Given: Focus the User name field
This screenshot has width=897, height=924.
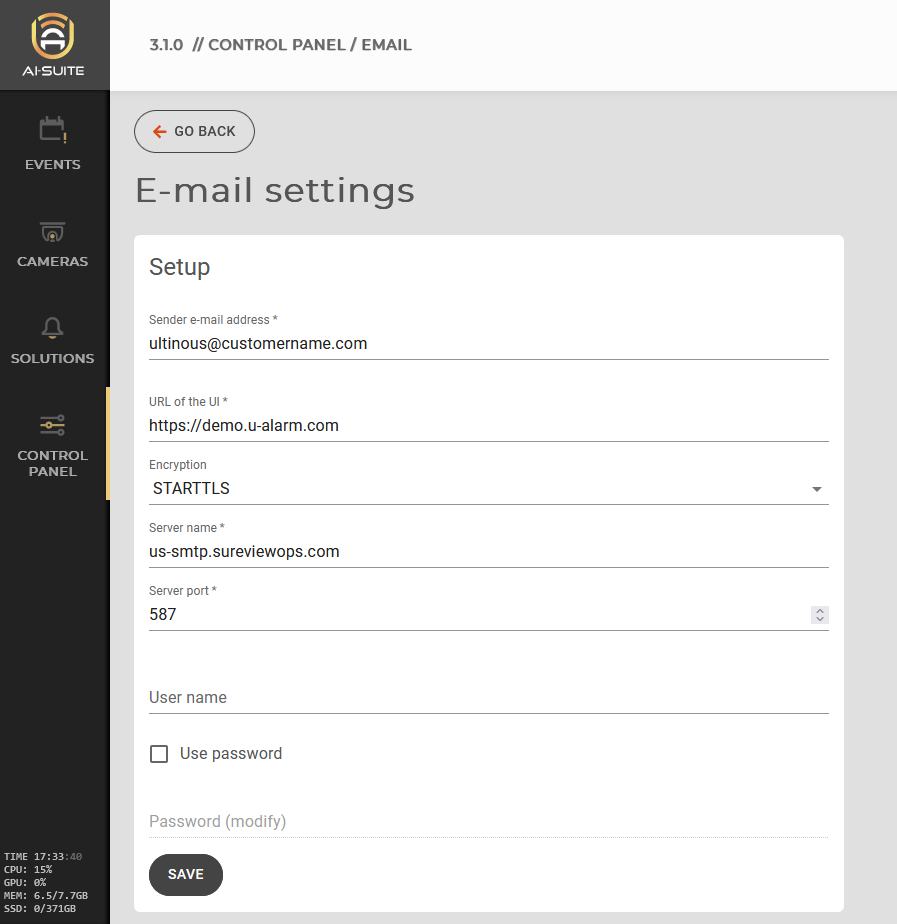Looking at the screenshot, I should coord(489,698).
